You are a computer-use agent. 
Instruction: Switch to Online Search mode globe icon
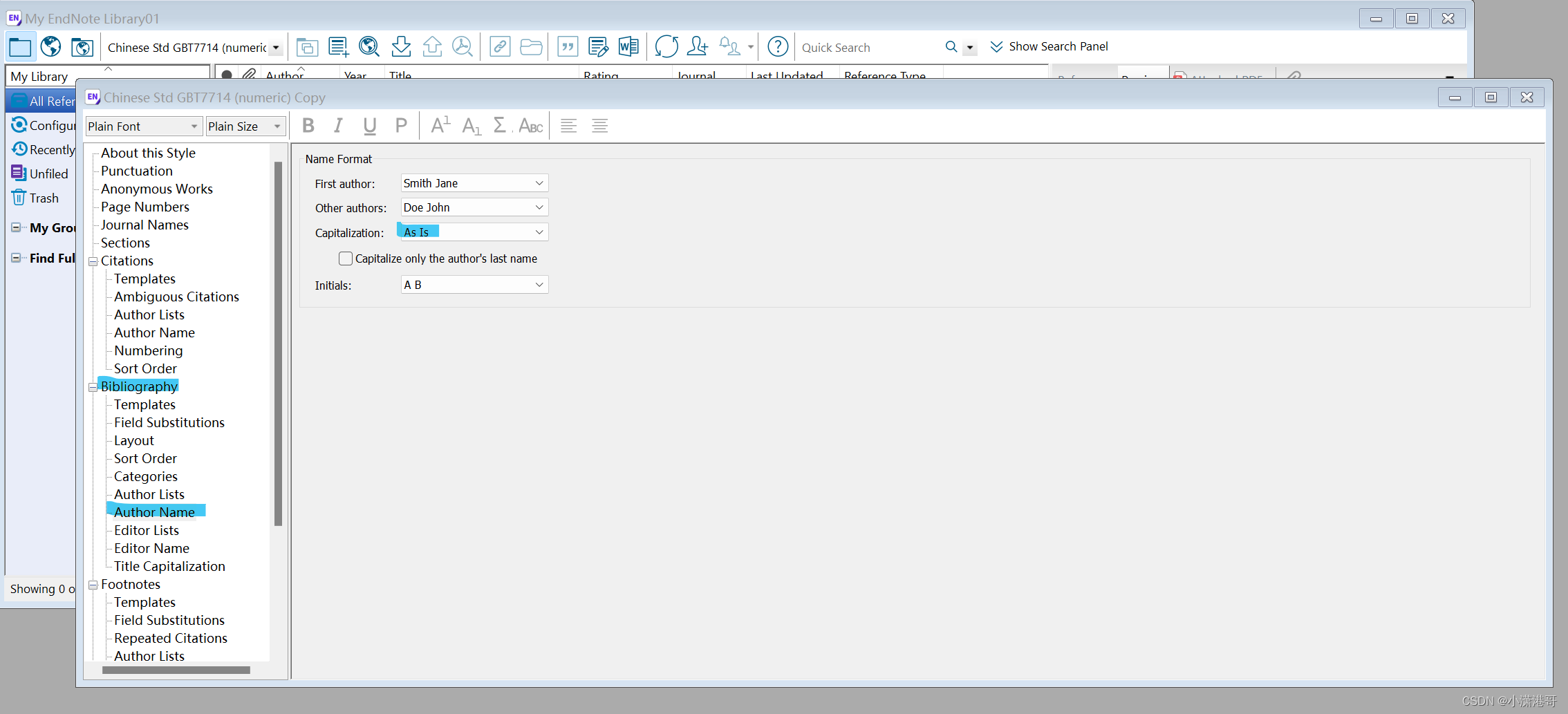pos(50,47)
